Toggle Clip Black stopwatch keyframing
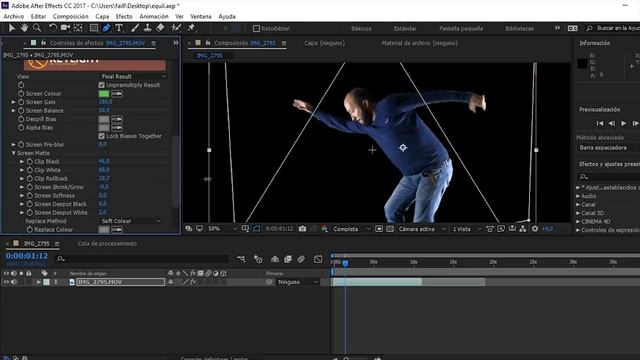The width and height of the screenshot is (640, 360). coord(30,162)
